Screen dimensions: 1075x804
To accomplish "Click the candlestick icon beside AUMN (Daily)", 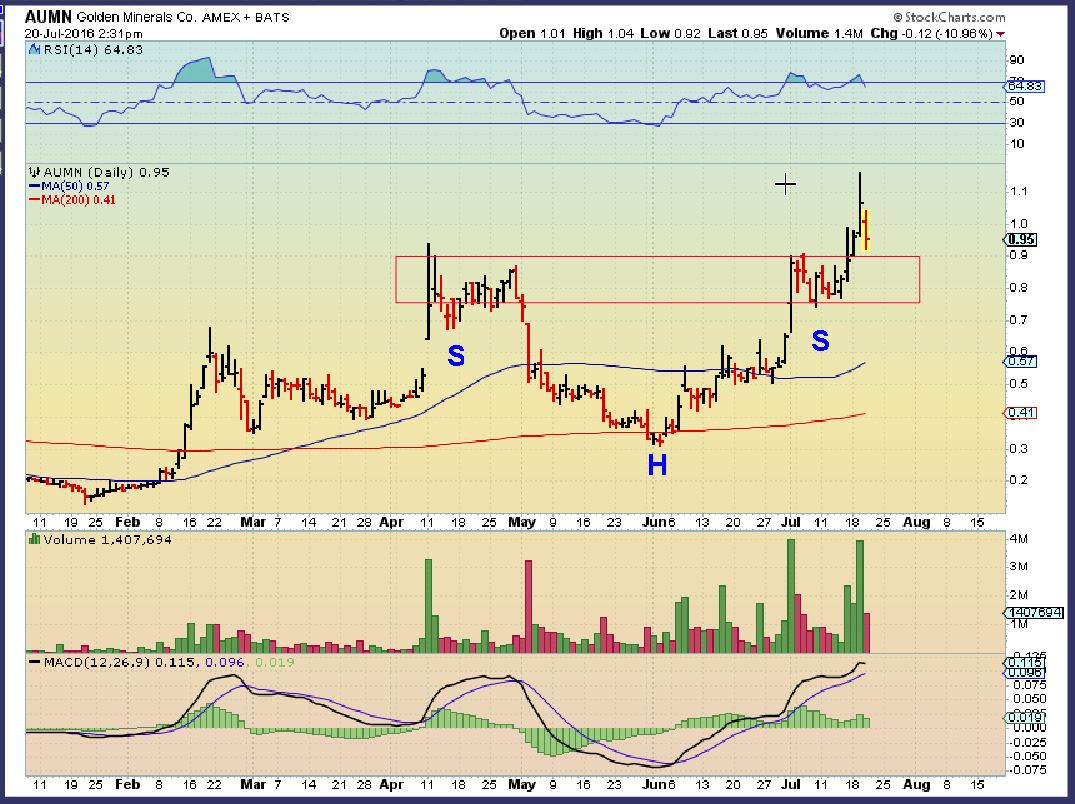I will (x=34, y=172).
